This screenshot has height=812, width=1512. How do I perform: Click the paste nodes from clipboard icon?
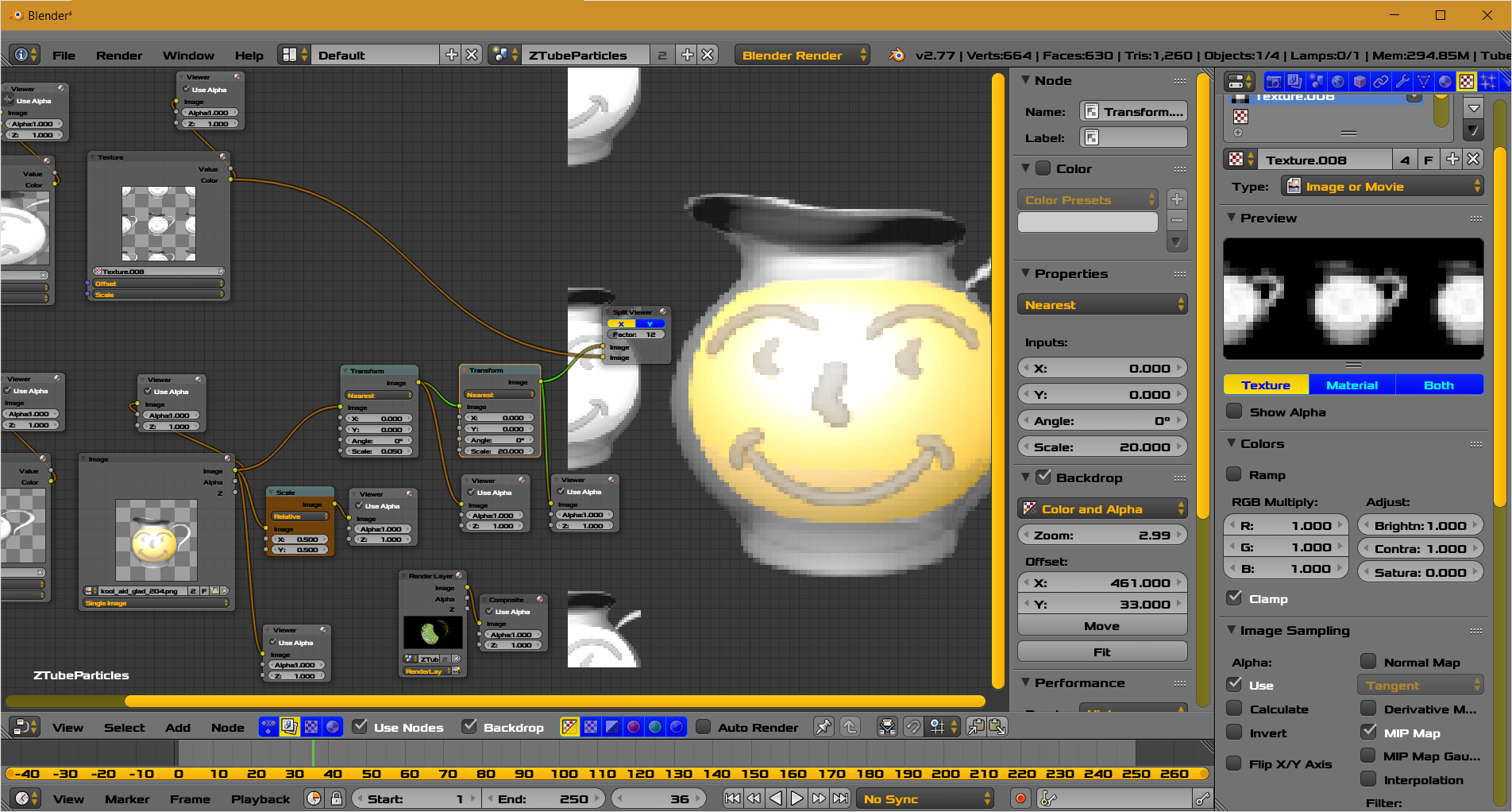(997, 726)
